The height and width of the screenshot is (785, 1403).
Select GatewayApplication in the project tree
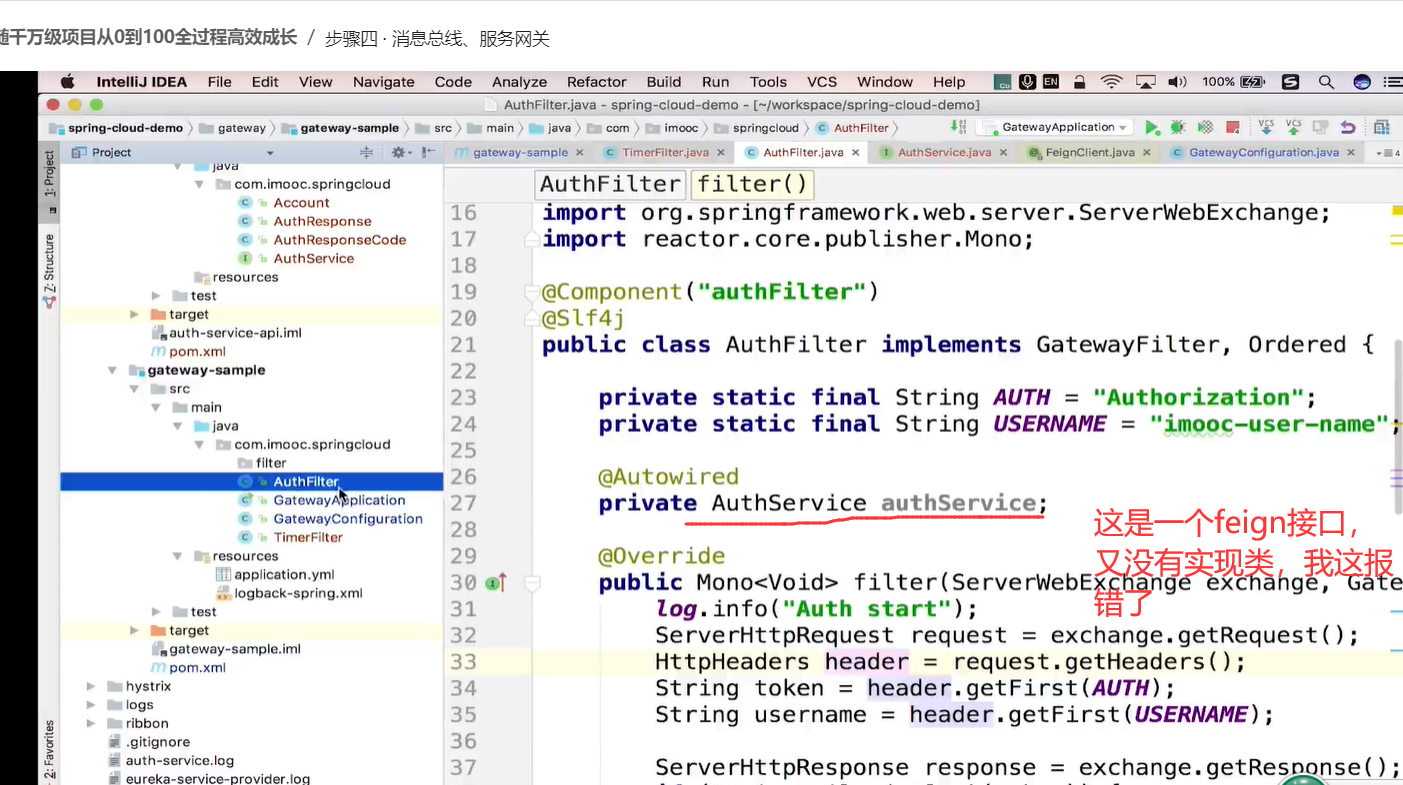(339, 500)
